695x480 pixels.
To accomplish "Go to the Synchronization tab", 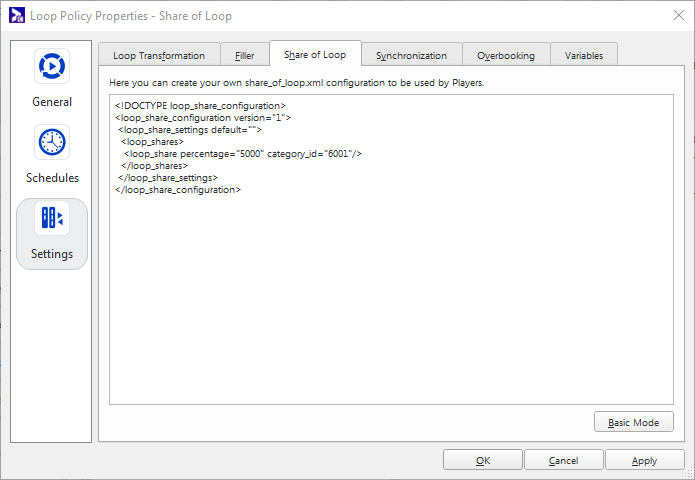I will 411,55.
